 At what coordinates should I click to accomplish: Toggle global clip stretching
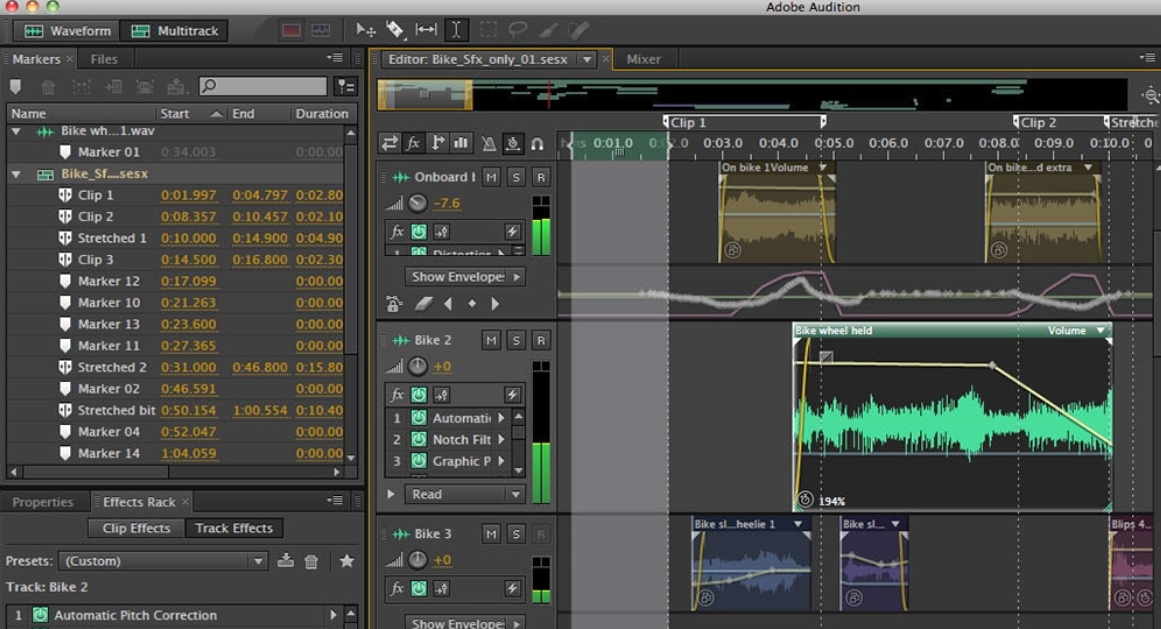pyautogui.click(x=512, y=144)
